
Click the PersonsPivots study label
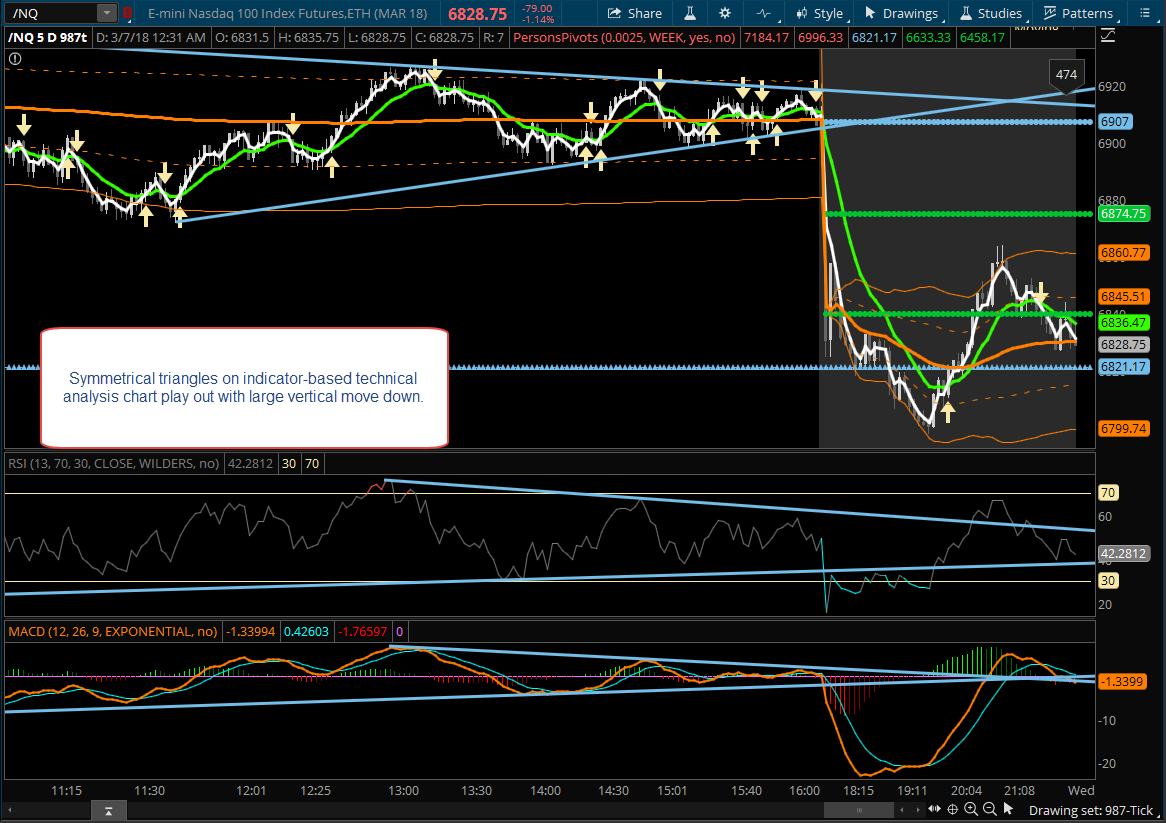click(x=623, y=37)
